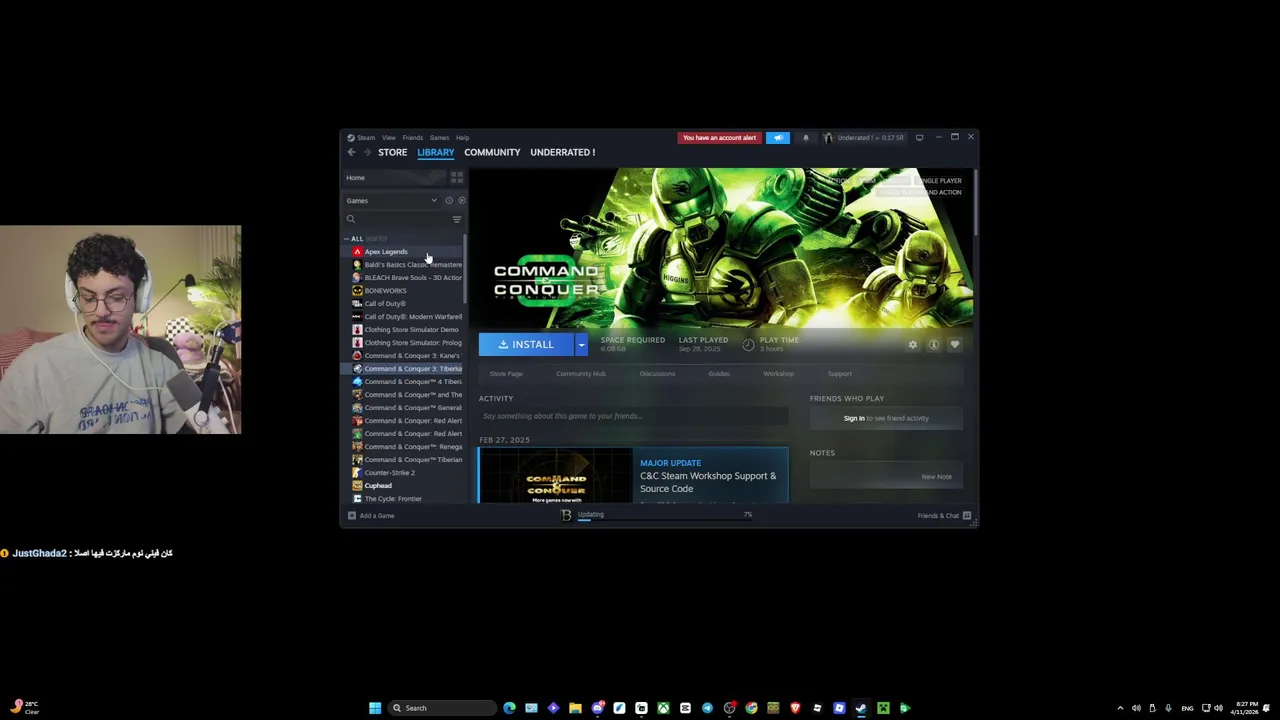View the account alert banner
This screenshot has width=1280, height=720.
pos(719,138)
